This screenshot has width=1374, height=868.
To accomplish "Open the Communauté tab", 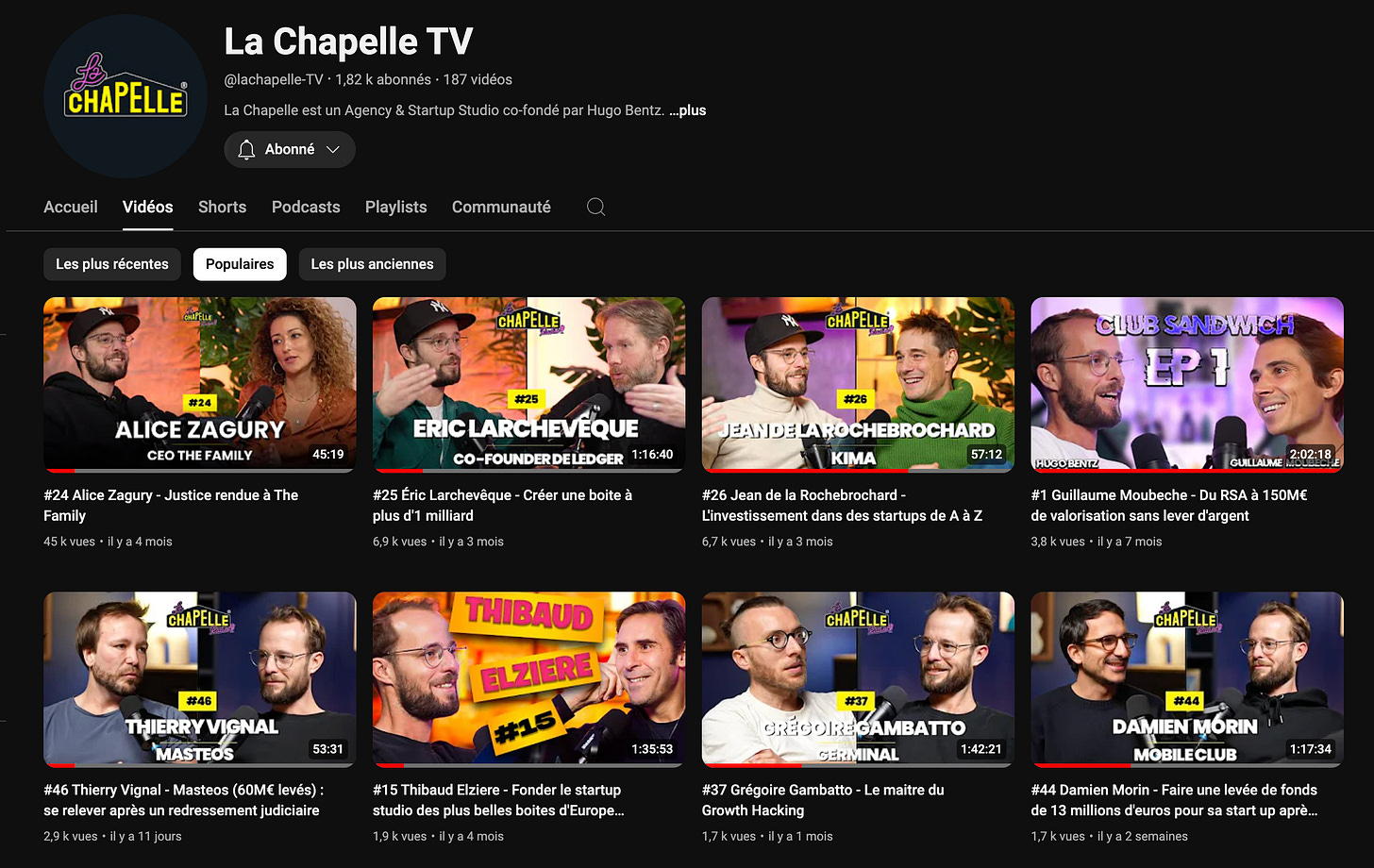I will (x=501, y=207).
